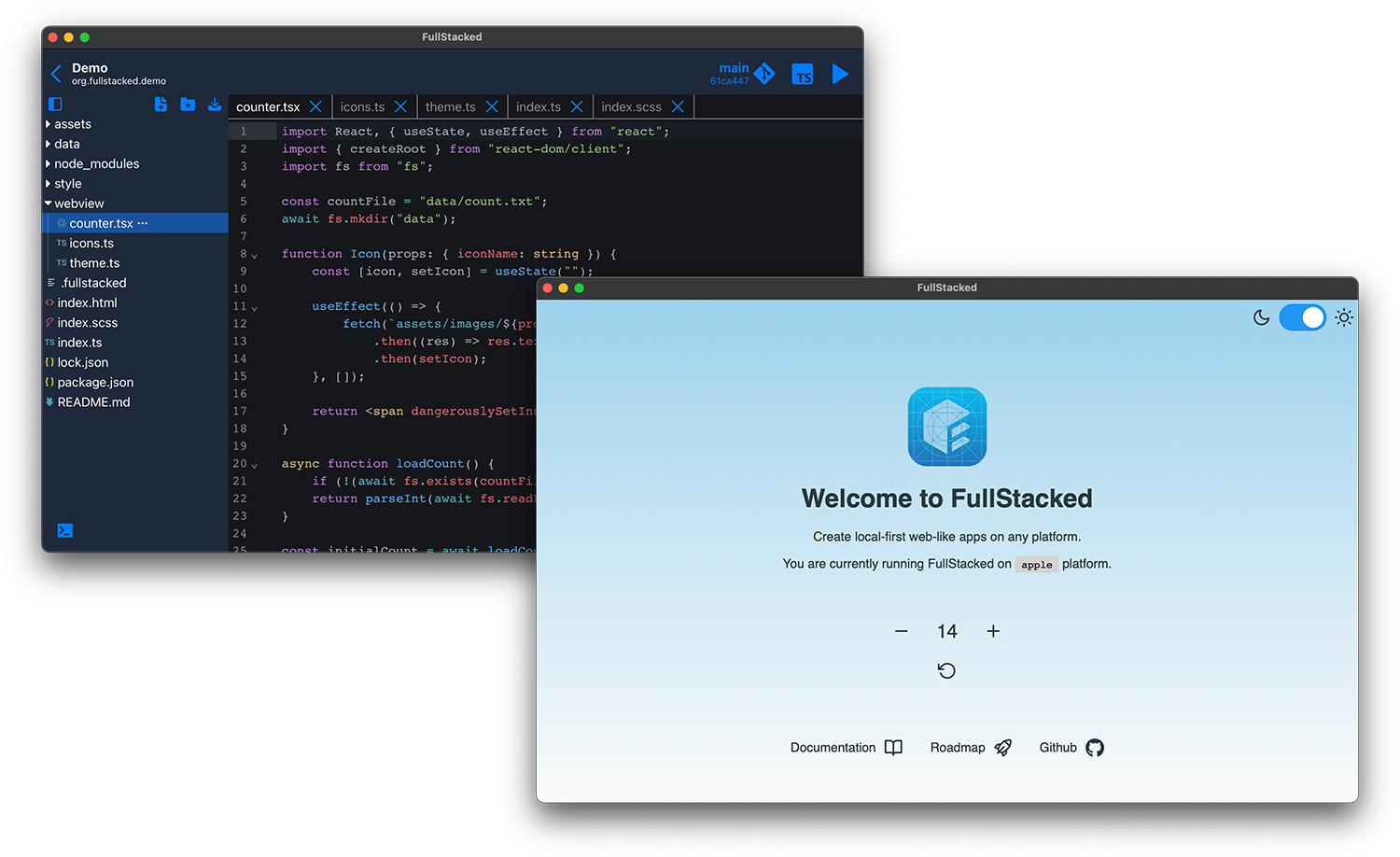The image size is (1400, 857).
Task: Click the counter value 14
Action: click(x=947, y=632)
